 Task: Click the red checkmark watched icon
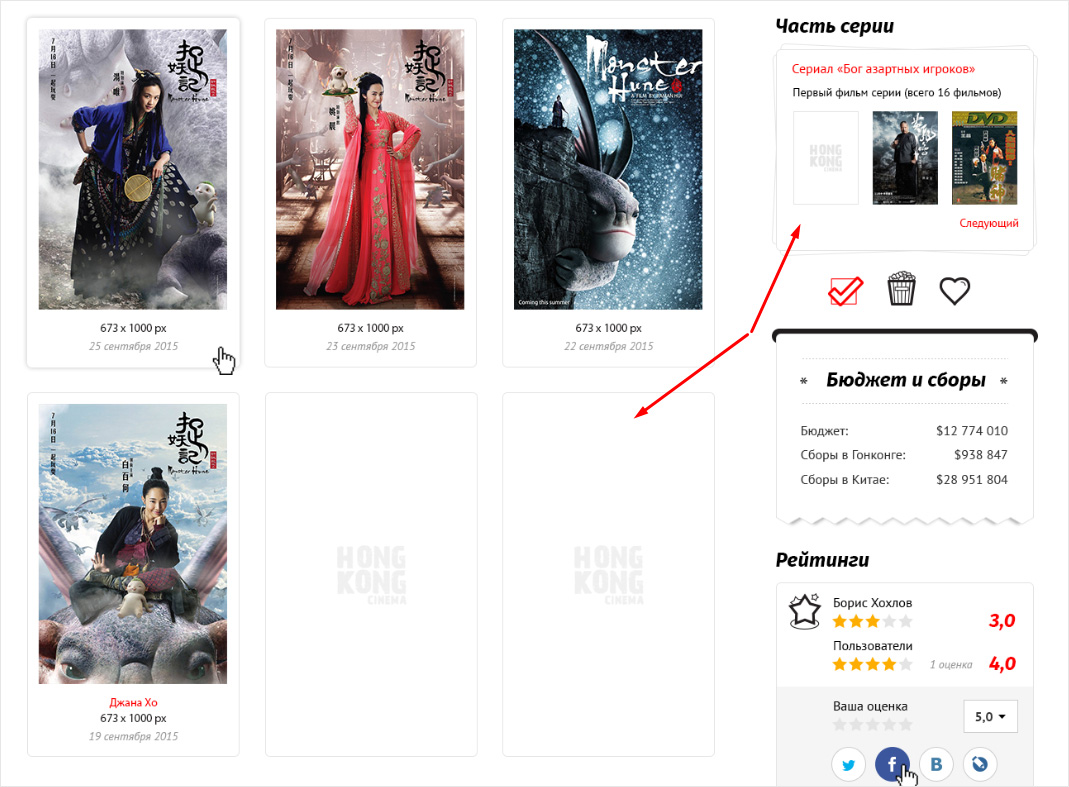click(x=845, y=291)
